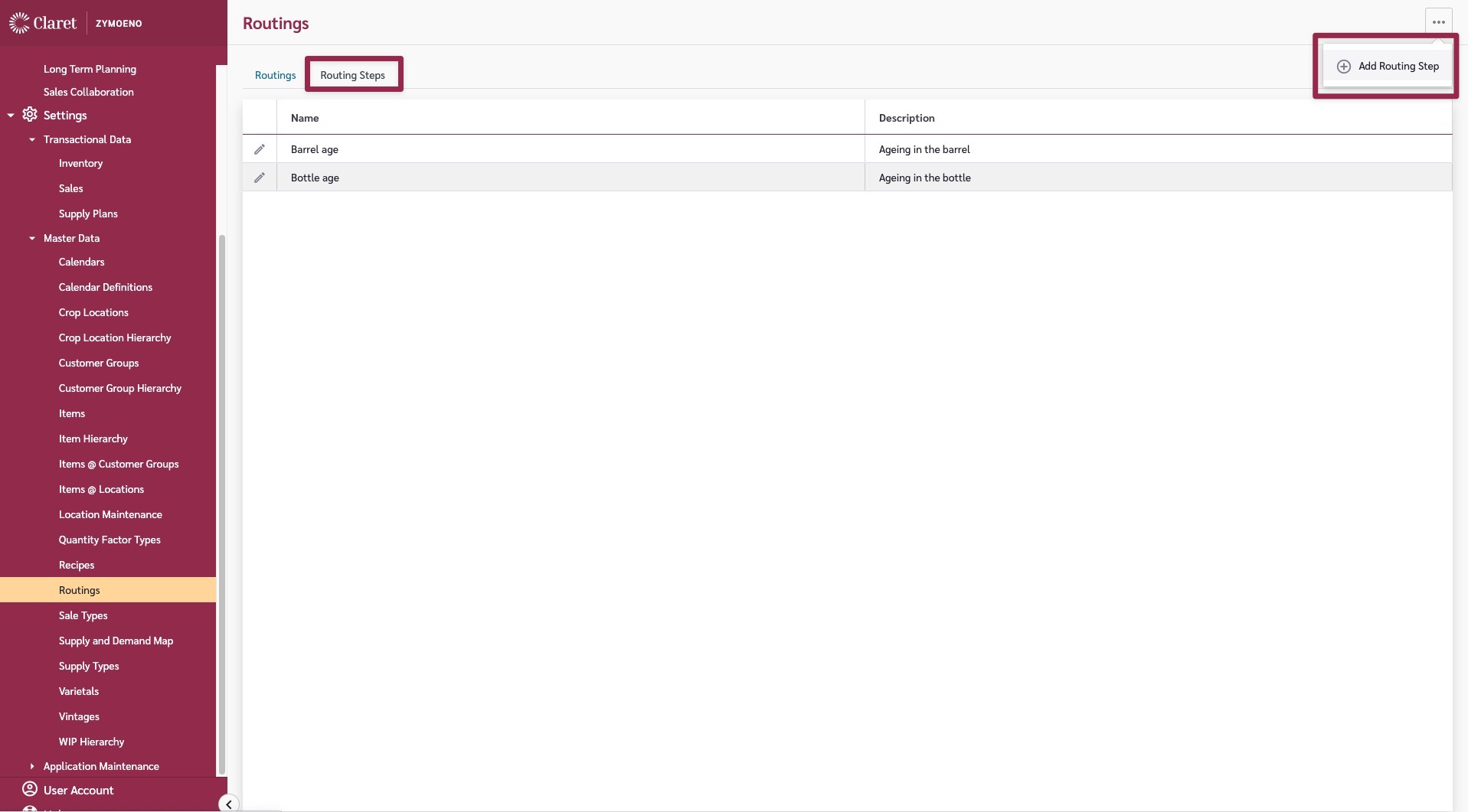Click the User Account profile icon

[x=30, y=789]
